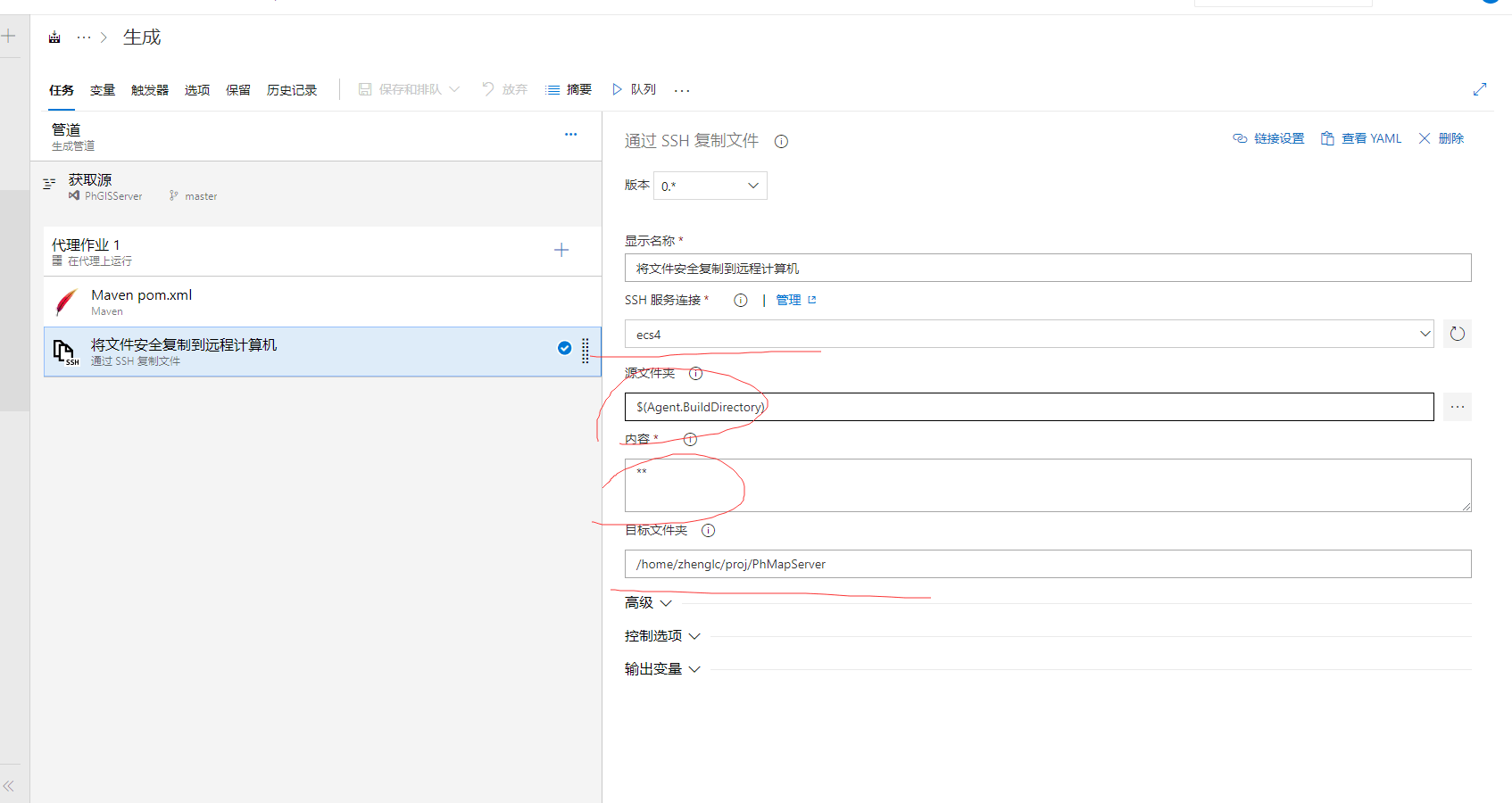Image resolution: width=1512 pixels, height=803 pixels.
Task: Click the target folder info icon
Action: tap(708, 530)
